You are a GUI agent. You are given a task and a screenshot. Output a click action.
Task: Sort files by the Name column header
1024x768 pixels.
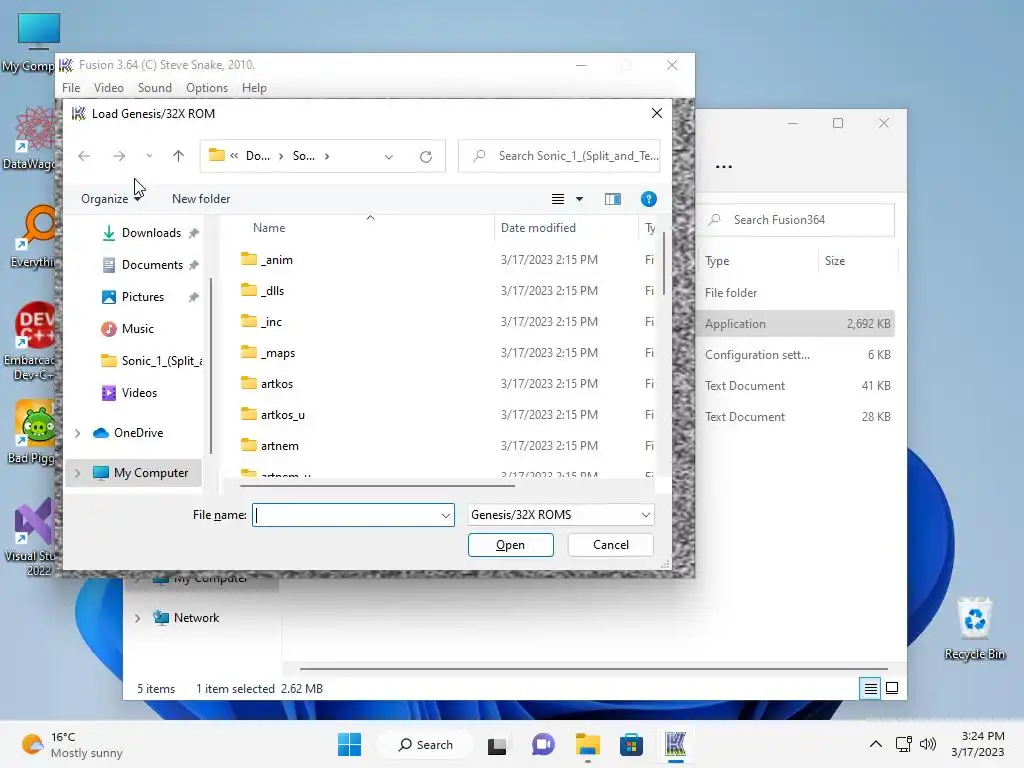tap(268, 228)
